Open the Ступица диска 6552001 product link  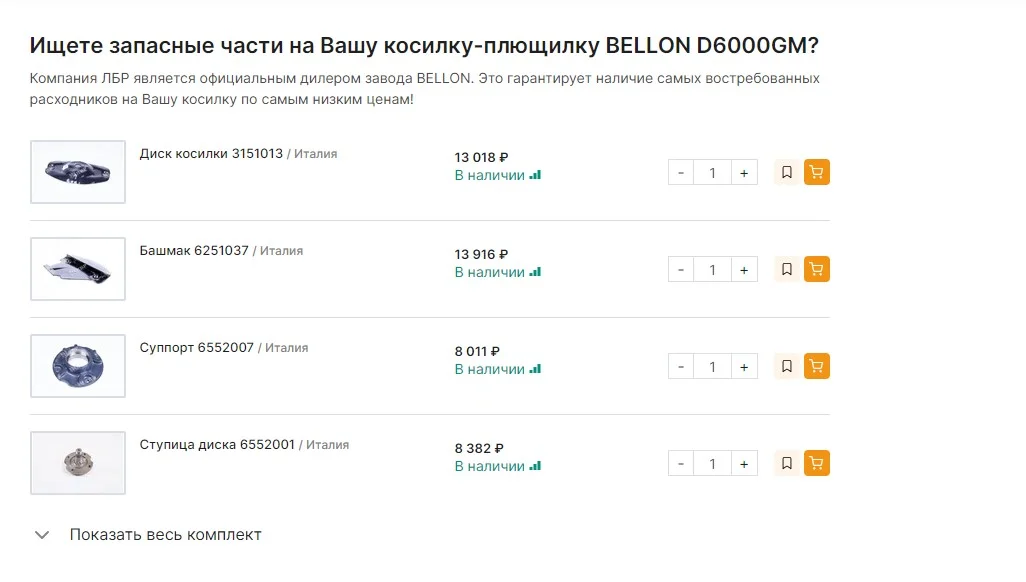(217, 445)
